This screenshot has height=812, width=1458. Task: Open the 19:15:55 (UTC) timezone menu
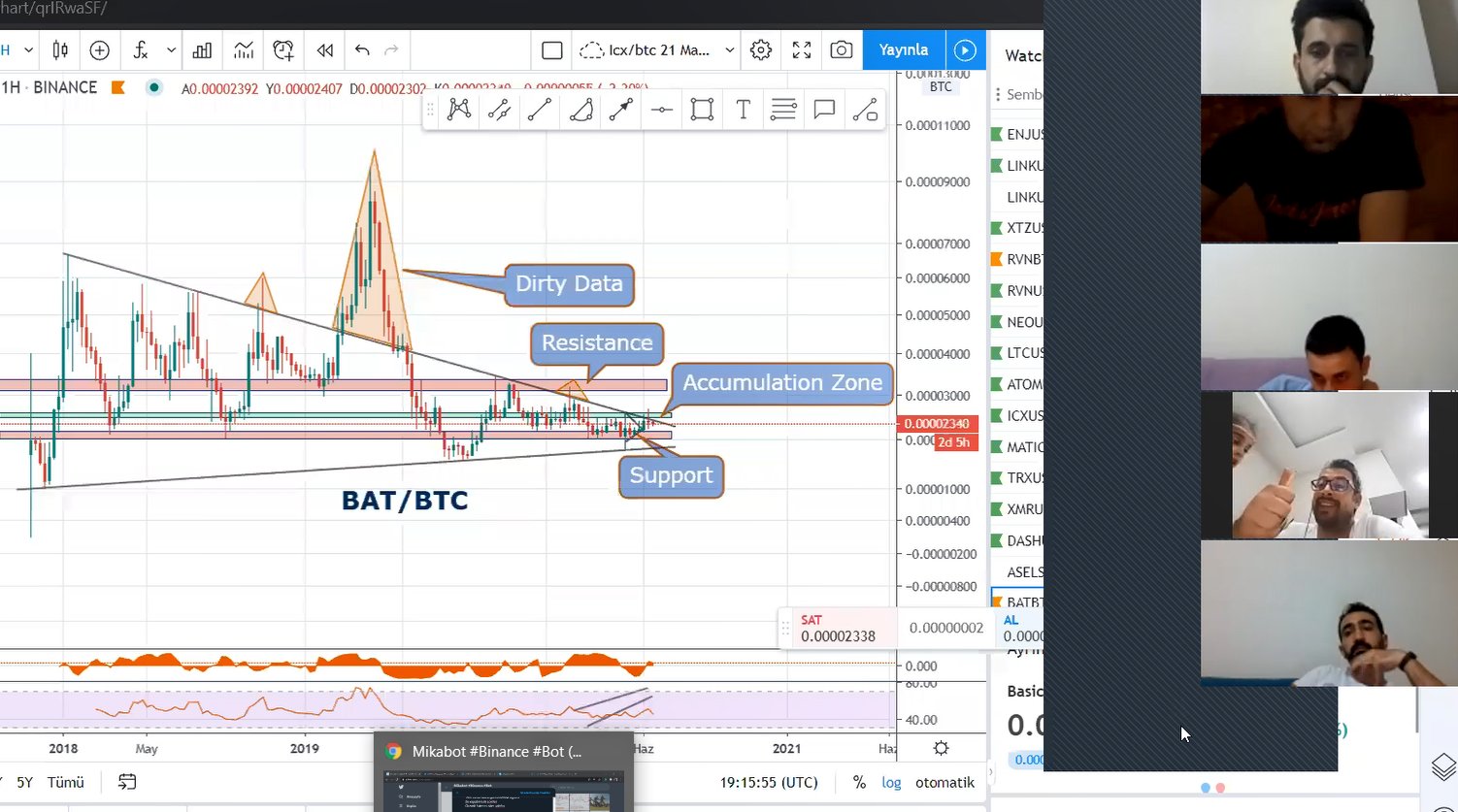(769, 782)
